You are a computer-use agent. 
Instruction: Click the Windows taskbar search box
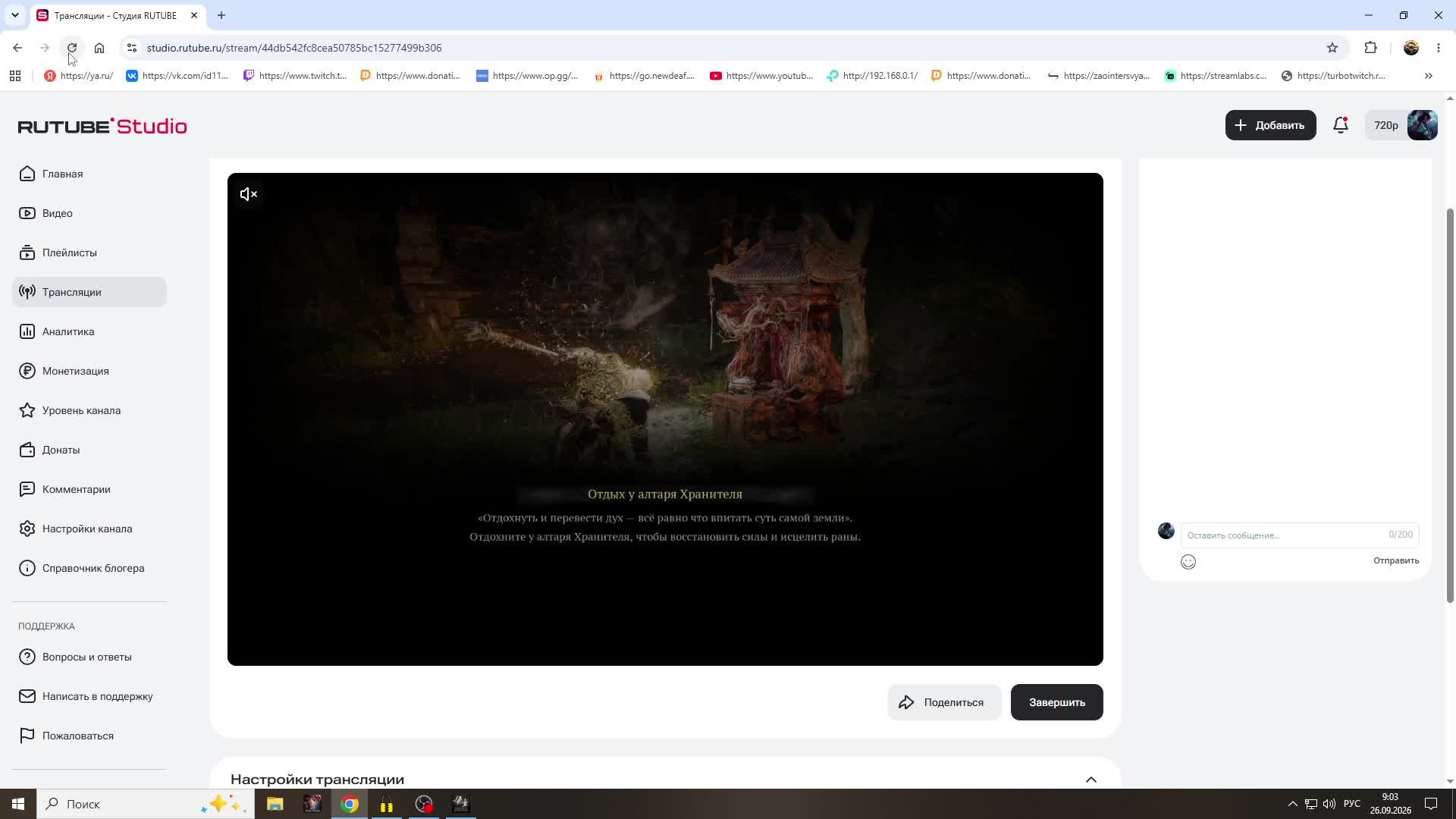pyautogui.click(x=146, y=804)
